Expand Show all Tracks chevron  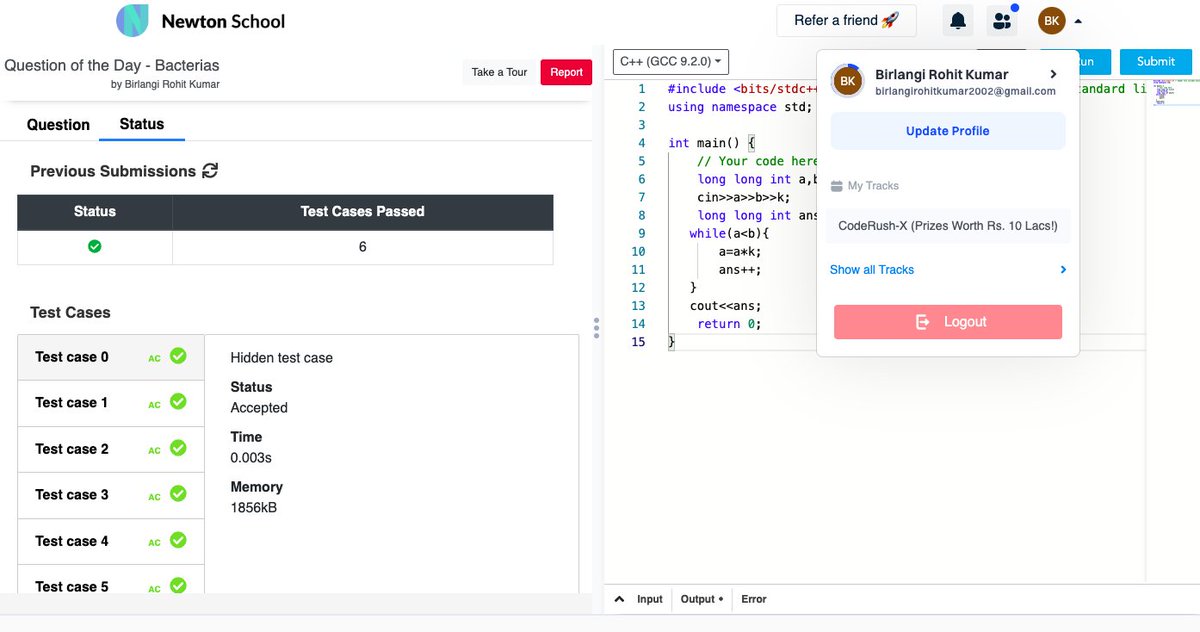(1063, 270)
